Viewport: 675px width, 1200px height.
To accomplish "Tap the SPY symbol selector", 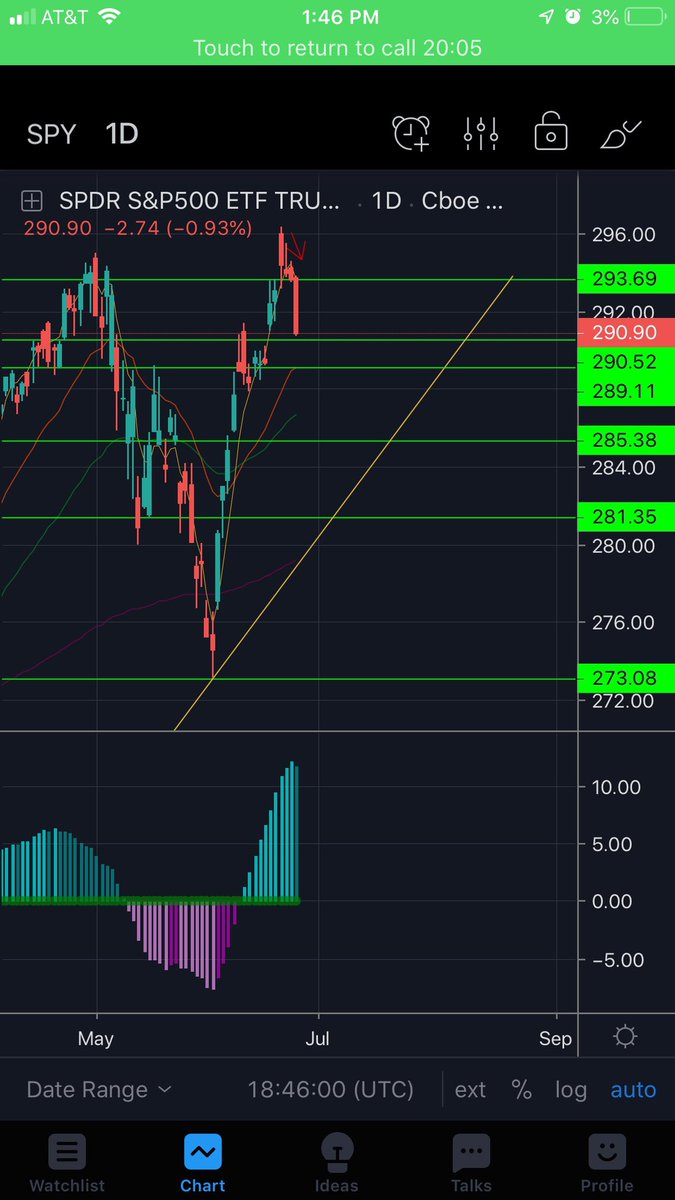I will click(51, 133).
